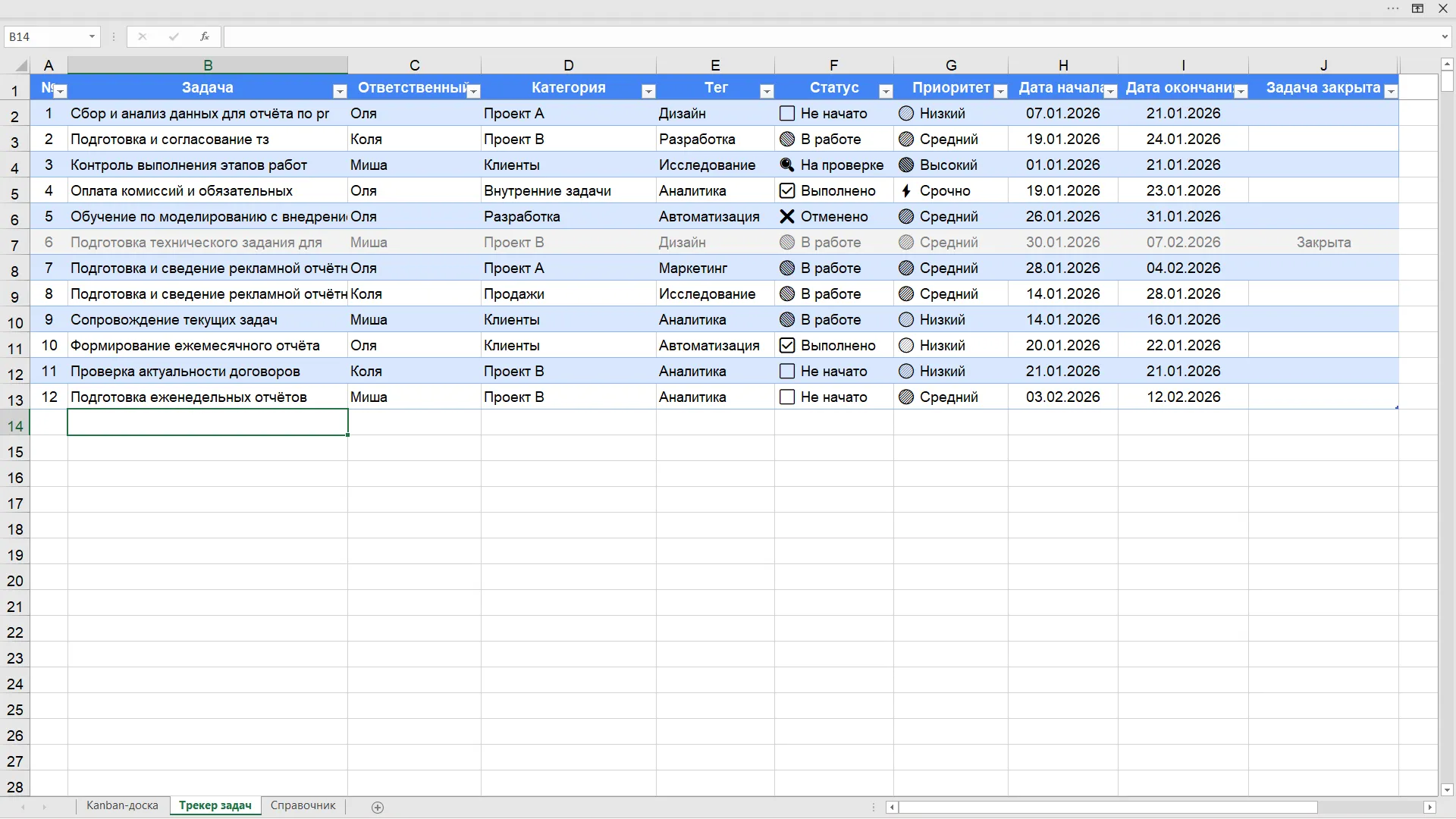Click the Закрыта cell in row 7
The height and width of the screenshot is (819, 1456).
(x=1323, y=243)
